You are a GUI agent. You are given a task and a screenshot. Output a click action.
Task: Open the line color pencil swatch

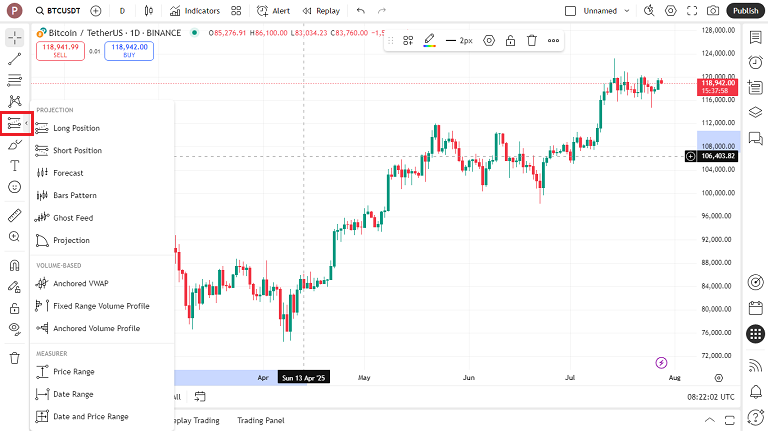[429, 41]
